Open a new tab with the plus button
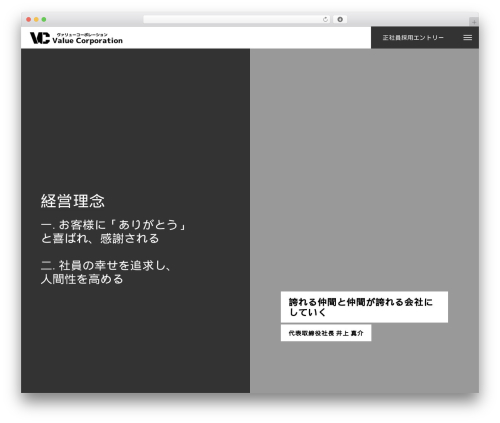Viewport: 500px width, 423px height. [x=474, y=22]
